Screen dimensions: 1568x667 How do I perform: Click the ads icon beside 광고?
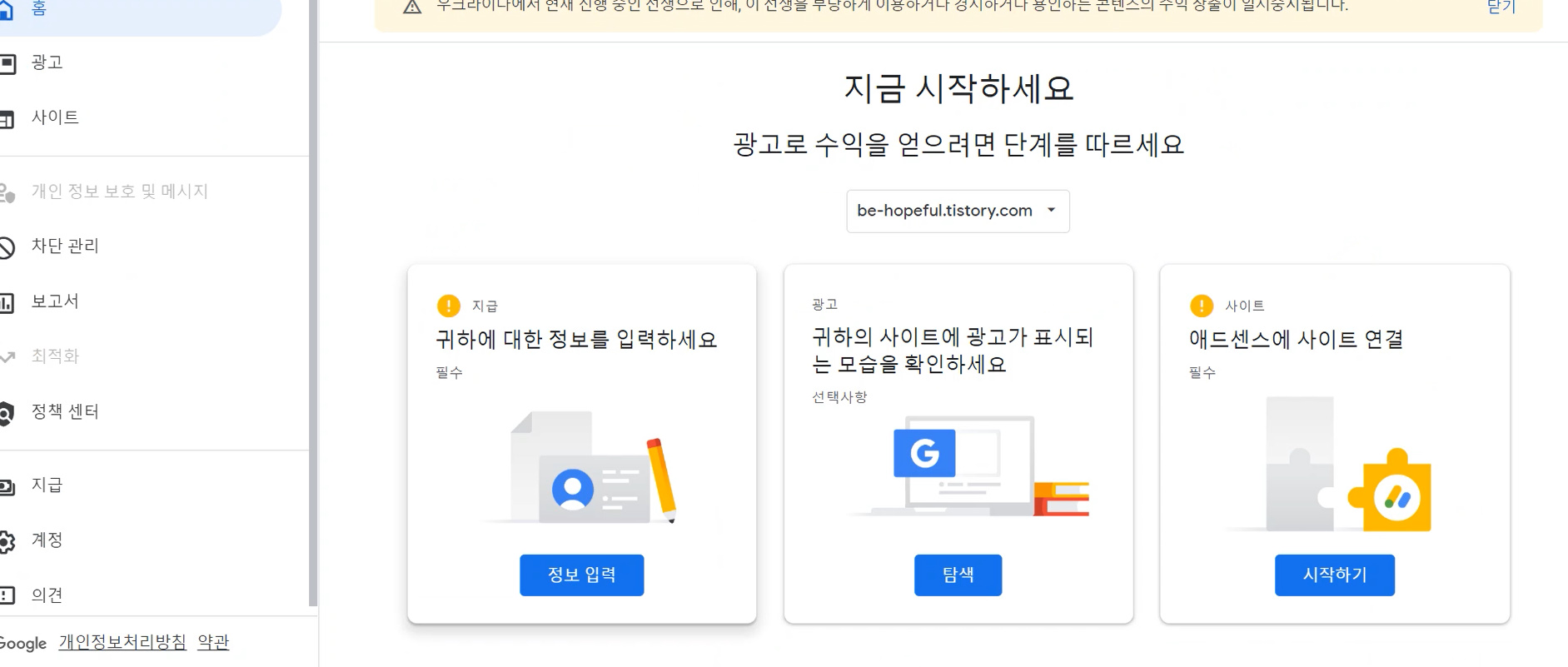click(x=7, y=63)
